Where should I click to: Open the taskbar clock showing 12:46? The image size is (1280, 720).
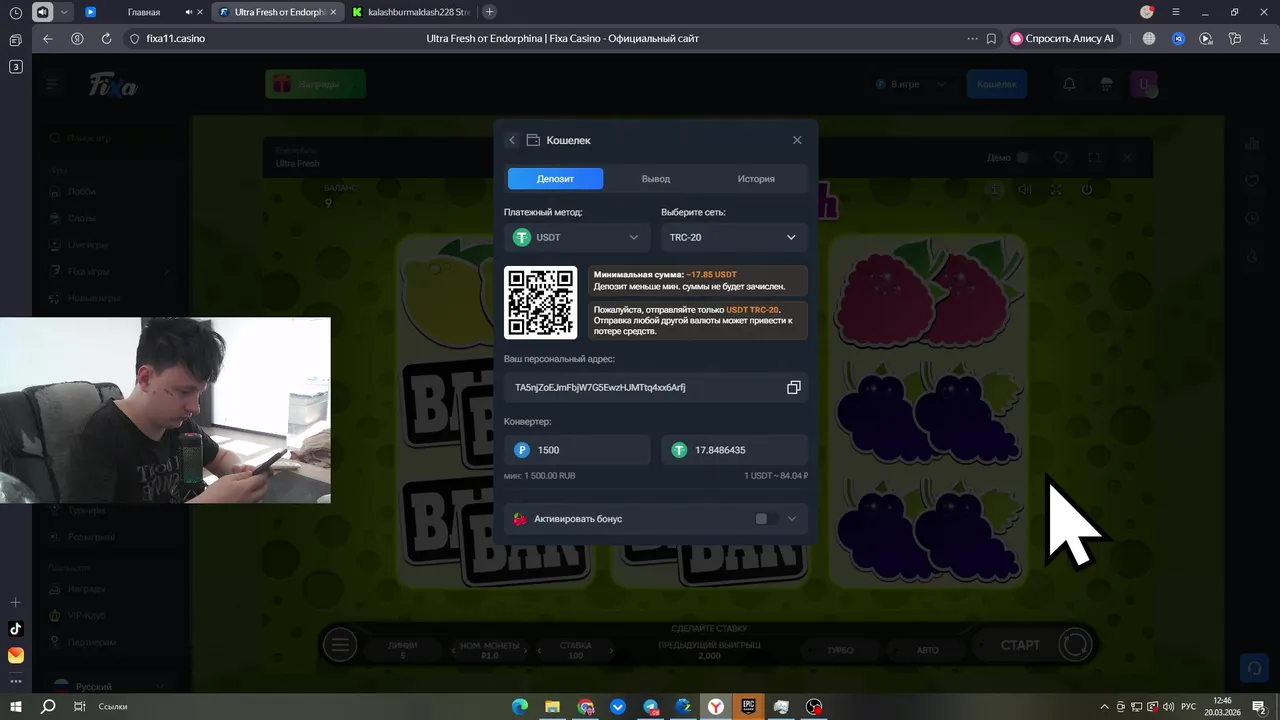(x=1222, y=706)
